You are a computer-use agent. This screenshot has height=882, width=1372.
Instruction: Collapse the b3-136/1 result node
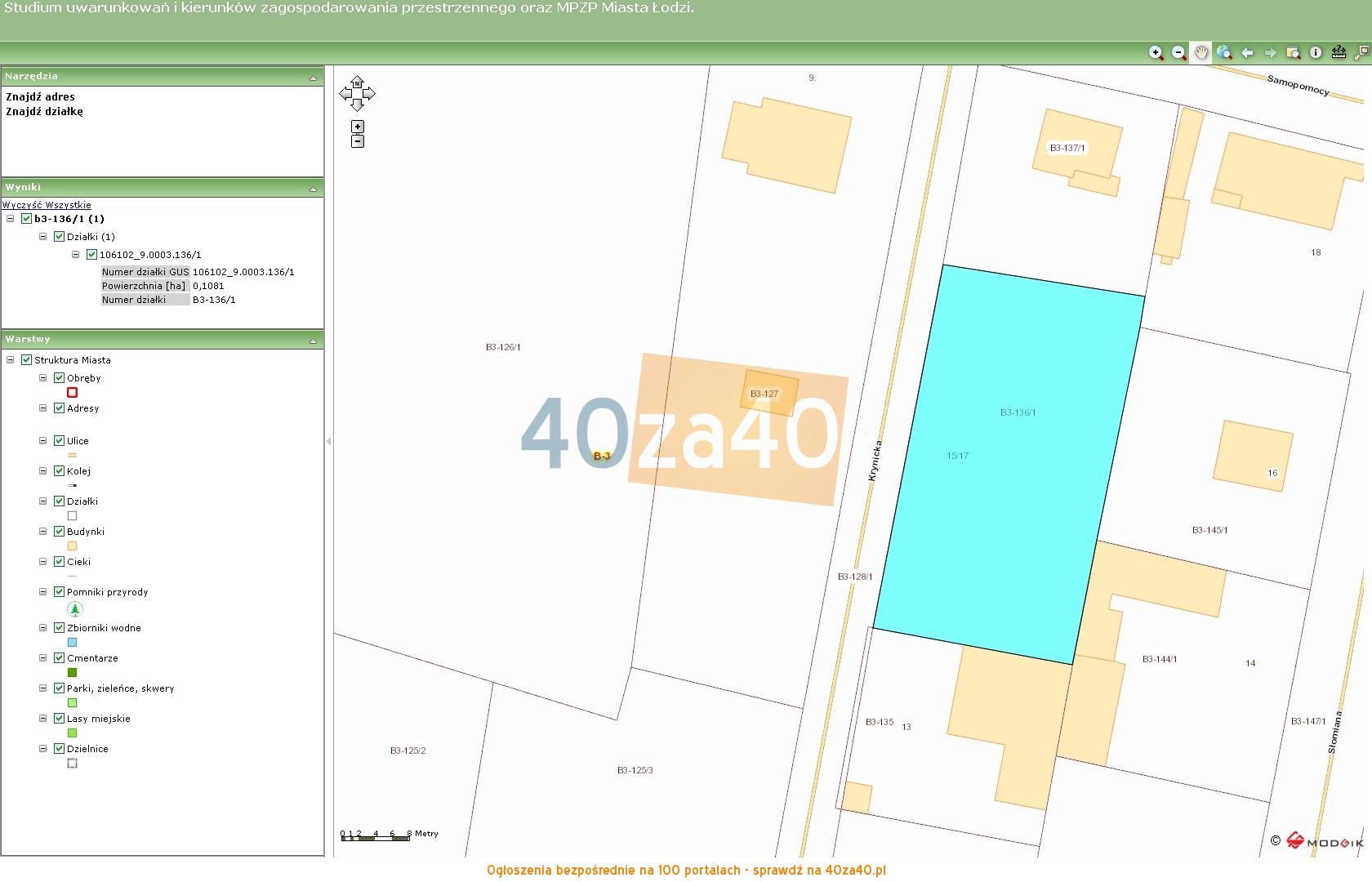(10, 219)
